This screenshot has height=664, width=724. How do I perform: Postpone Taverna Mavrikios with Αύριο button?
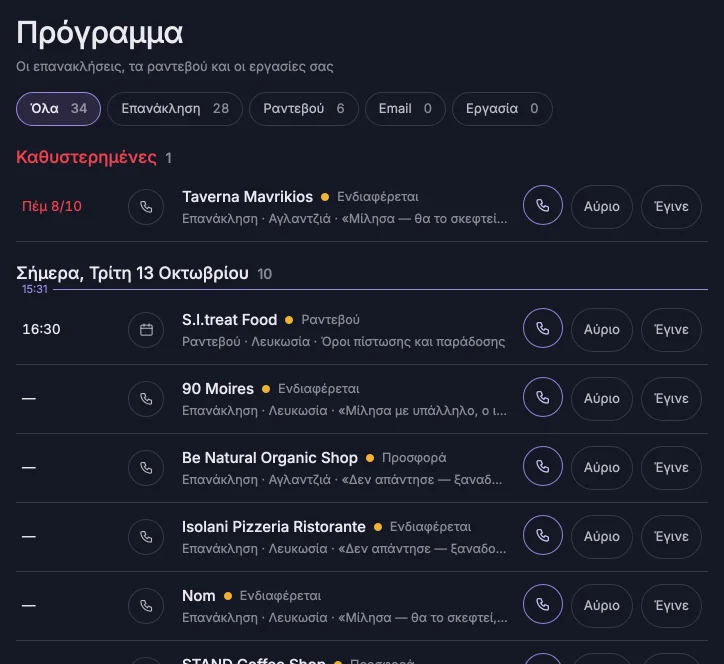pos(602,207)
